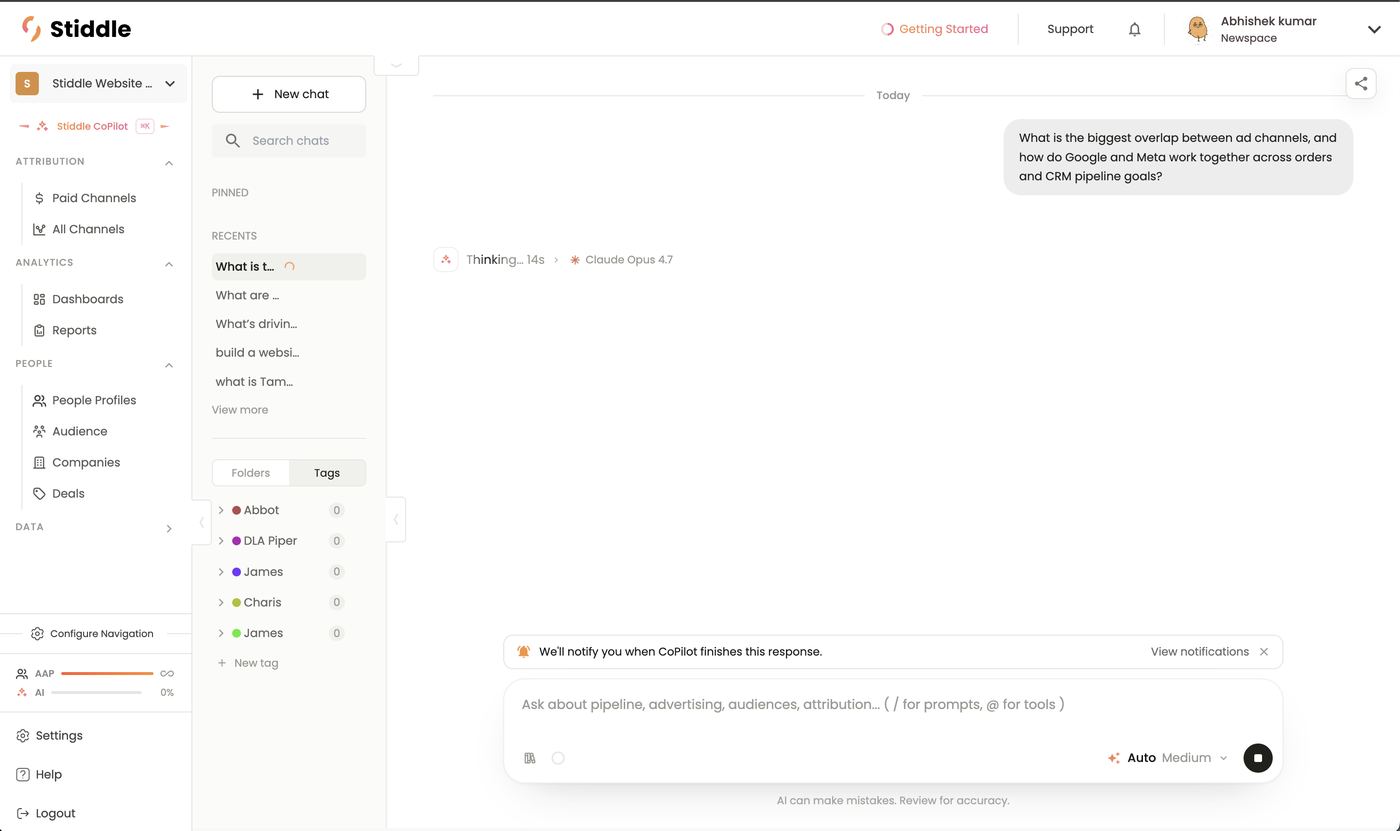Image resolution: width=1400 pixels, height=831 pixels.
Task: Open Abhishek kumar account menu chevron
Action: point(1374,29)
